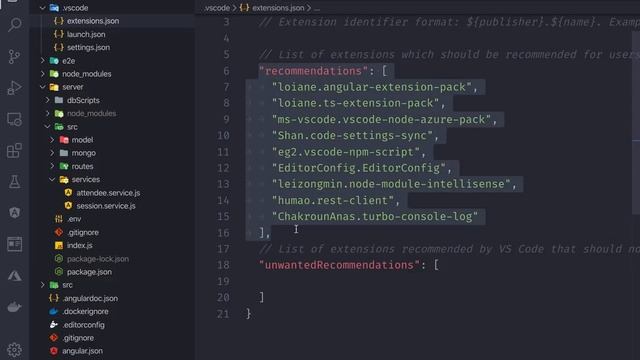This screenshot has width=640, height=360.
Task: Open the root .gitignore file
Action: coord(78,338)
